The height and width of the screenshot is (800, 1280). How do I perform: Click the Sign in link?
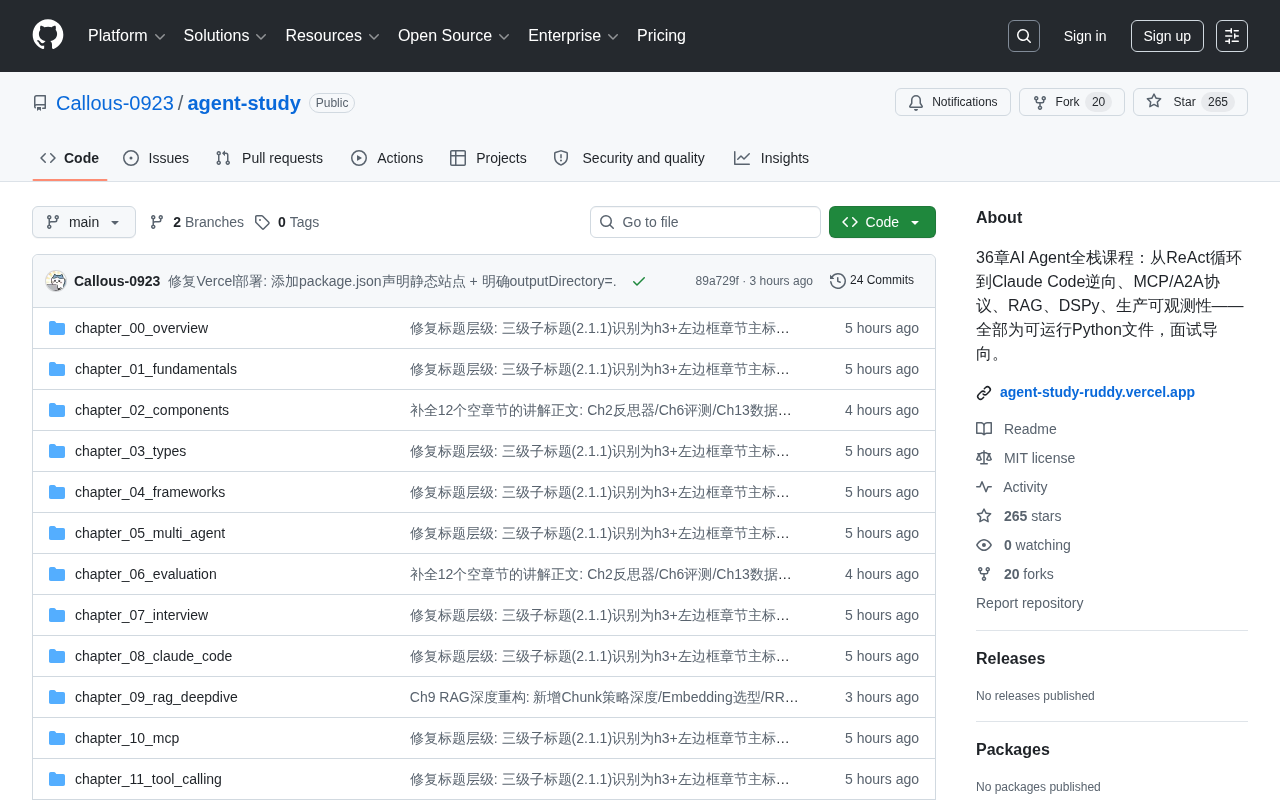point(1085,36)
